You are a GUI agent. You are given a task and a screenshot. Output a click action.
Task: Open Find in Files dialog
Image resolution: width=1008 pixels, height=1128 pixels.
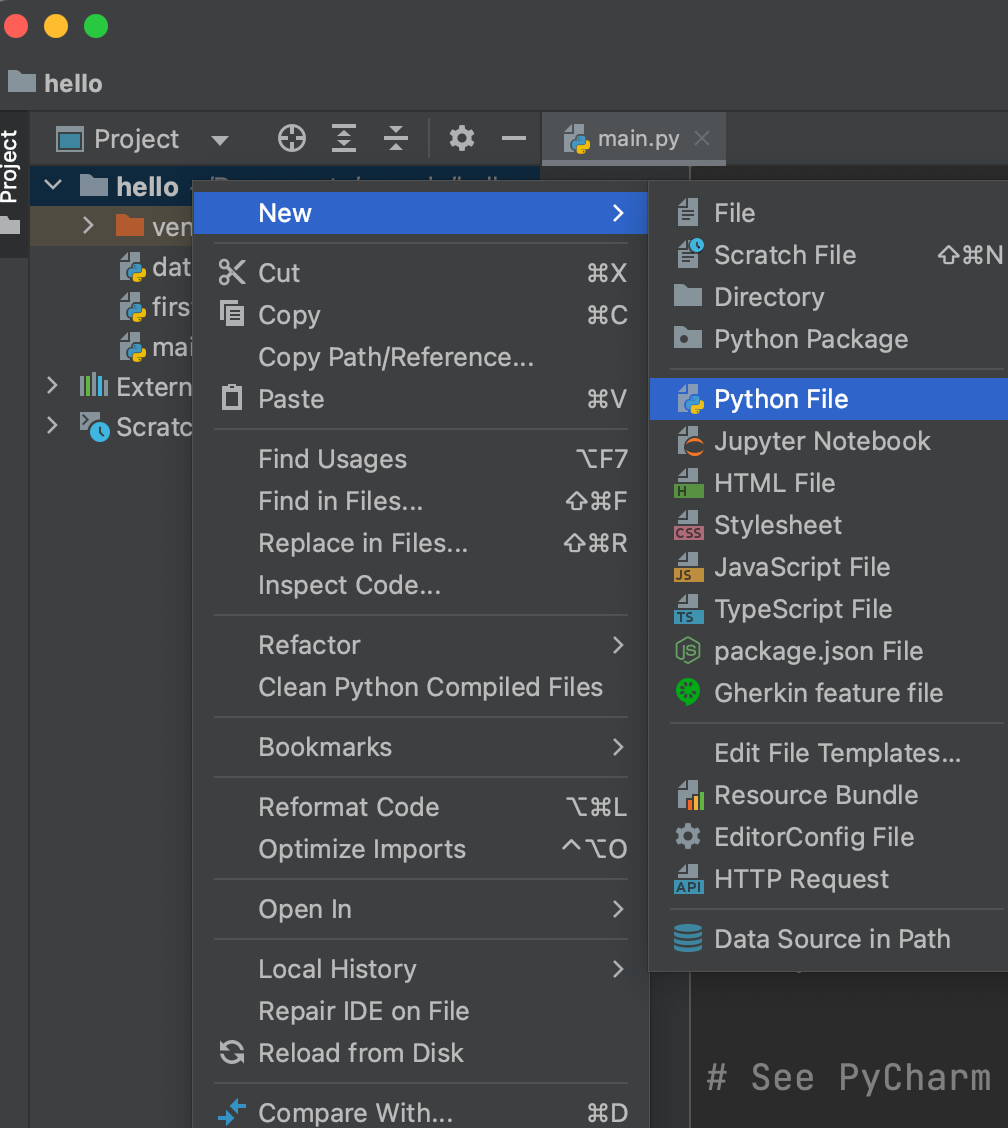click(421, 501)
